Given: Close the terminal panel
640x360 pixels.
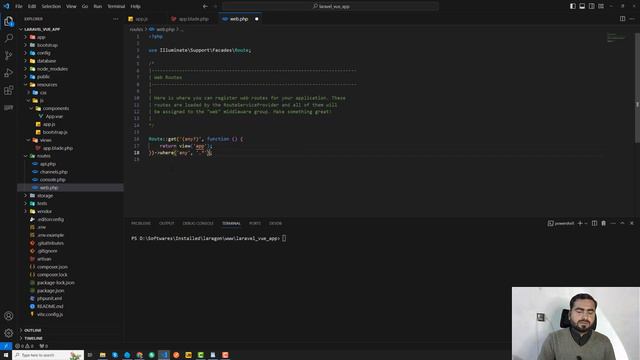Looking at the screenshot, I should [632, 223].
